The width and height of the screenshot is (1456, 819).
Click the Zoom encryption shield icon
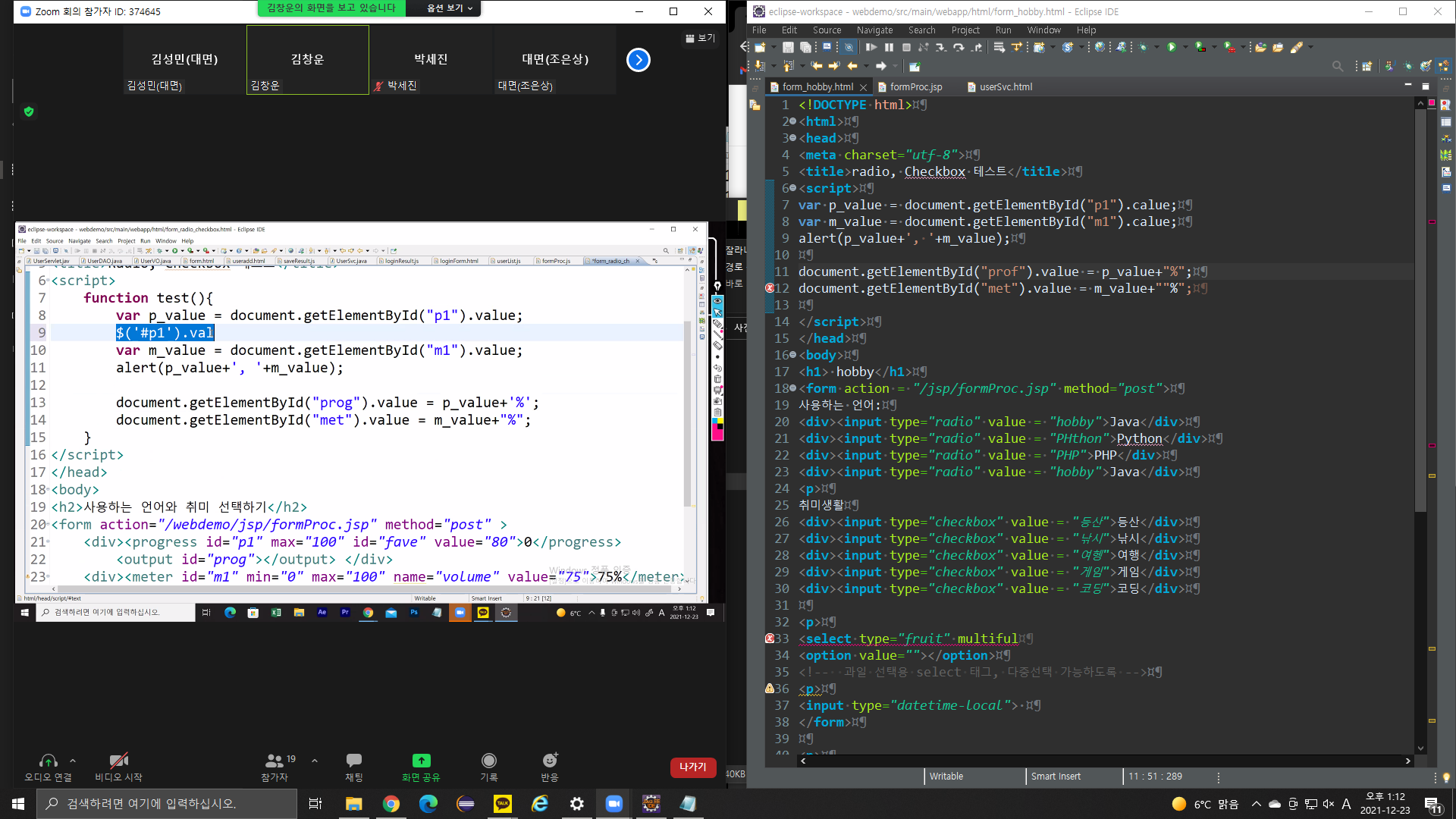pos(29,111)
